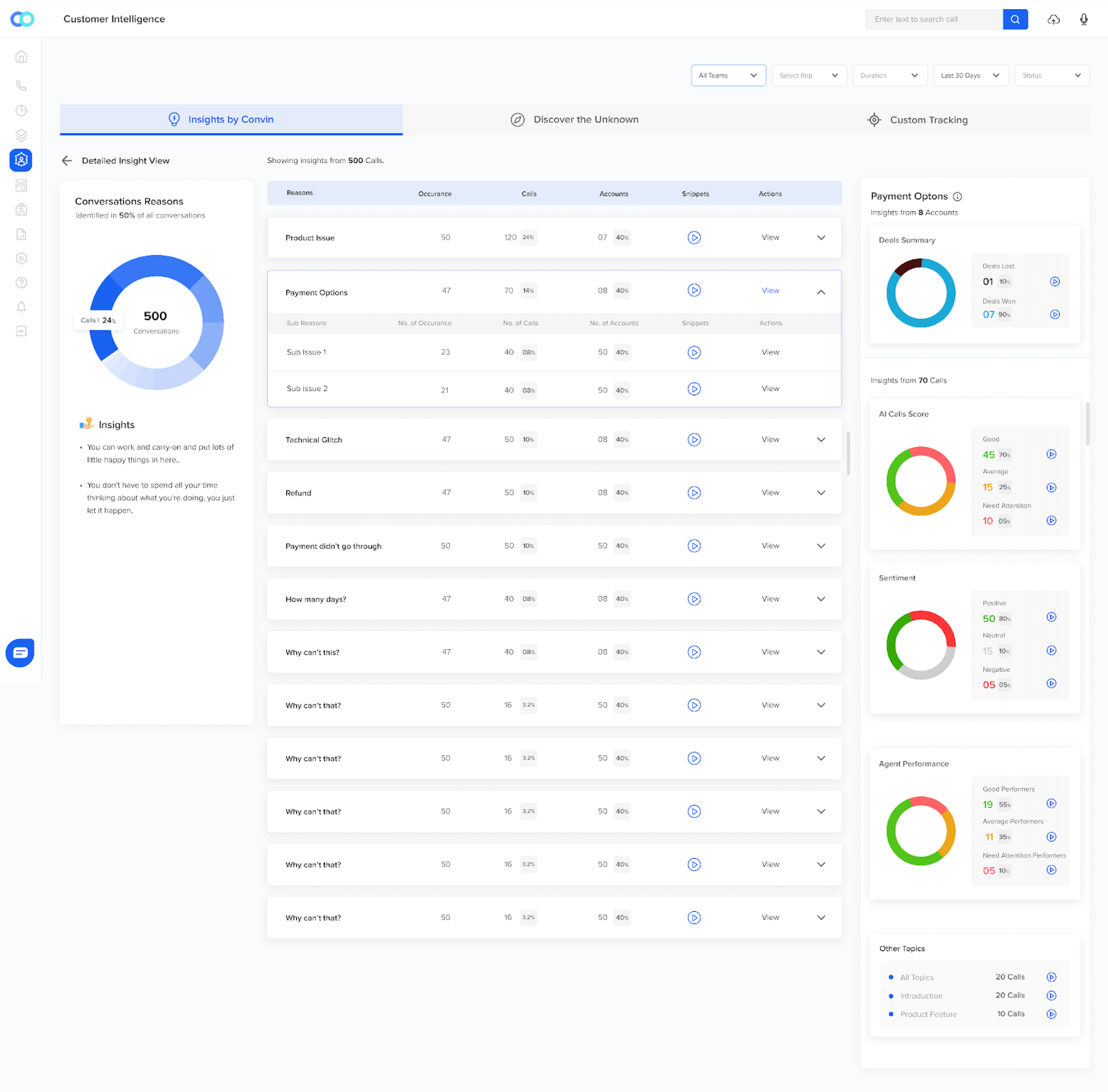The image size is (1108, 1092).
Task: Open the Home sidebar icon
Action: 21,56
